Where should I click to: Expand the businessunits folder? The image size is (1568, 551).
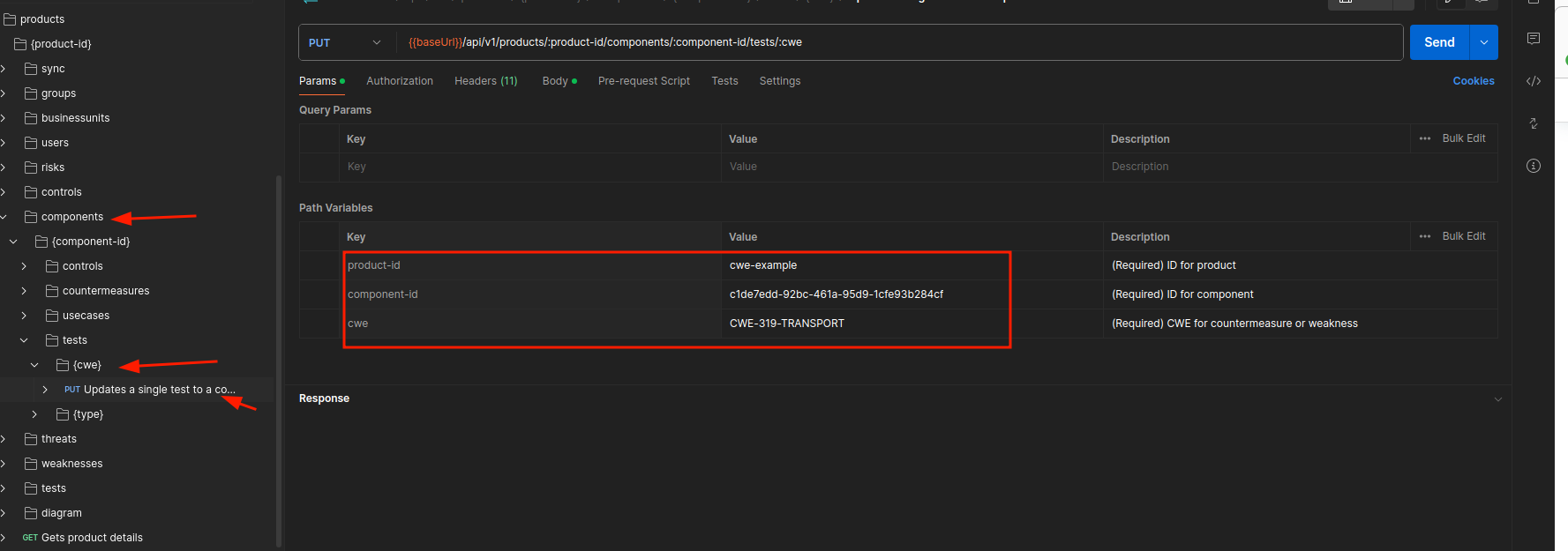[x=4, y=117]
